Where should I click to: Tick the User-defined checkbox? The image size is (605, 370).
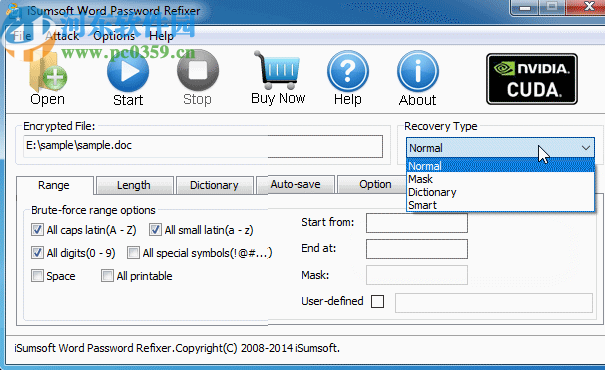tap(377, 301)
